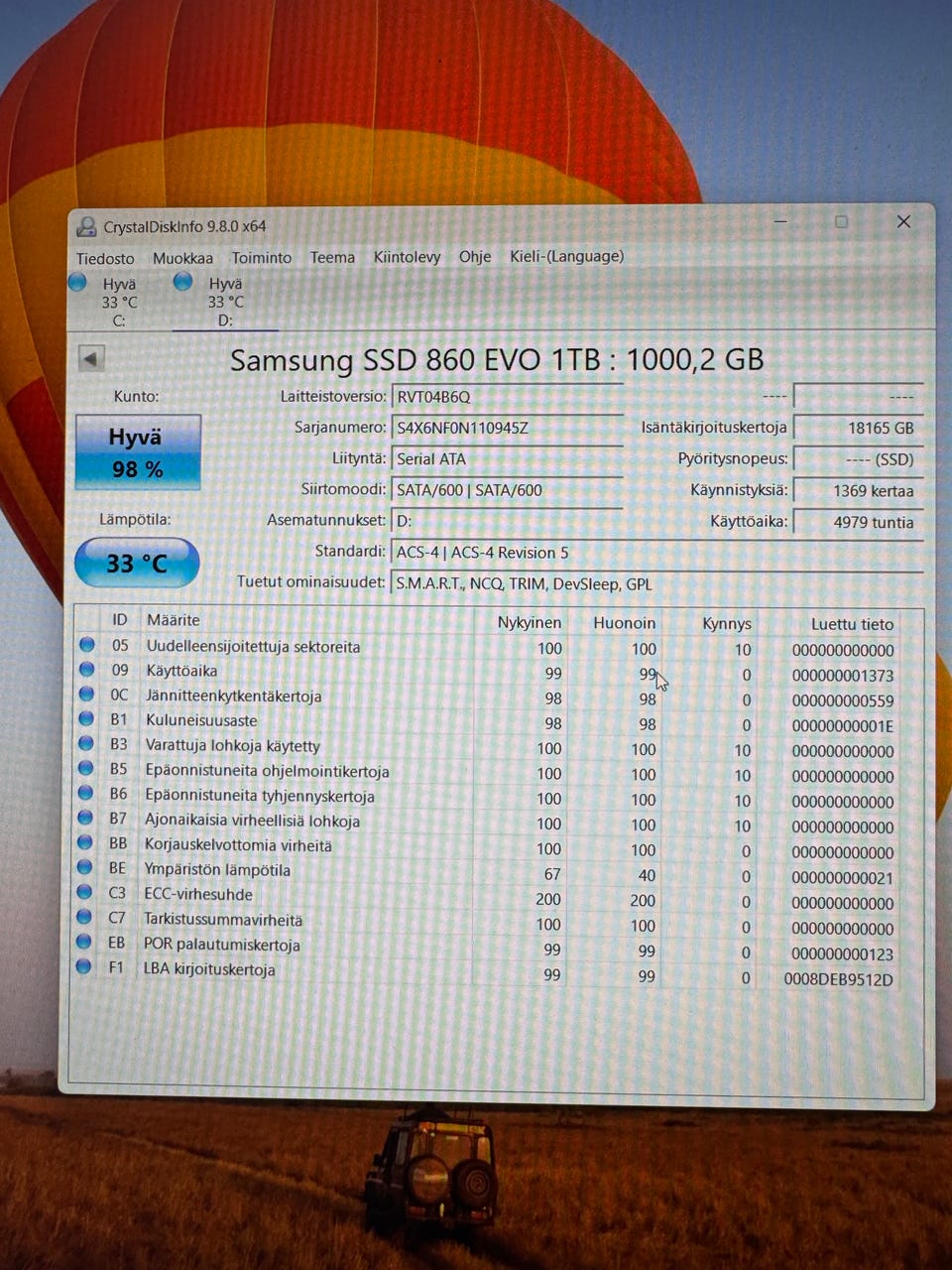The image size is (952, 1270).
Task: Click current value 67 in Ympäristön lämpötila row
Action: click(x=552, y=874)
